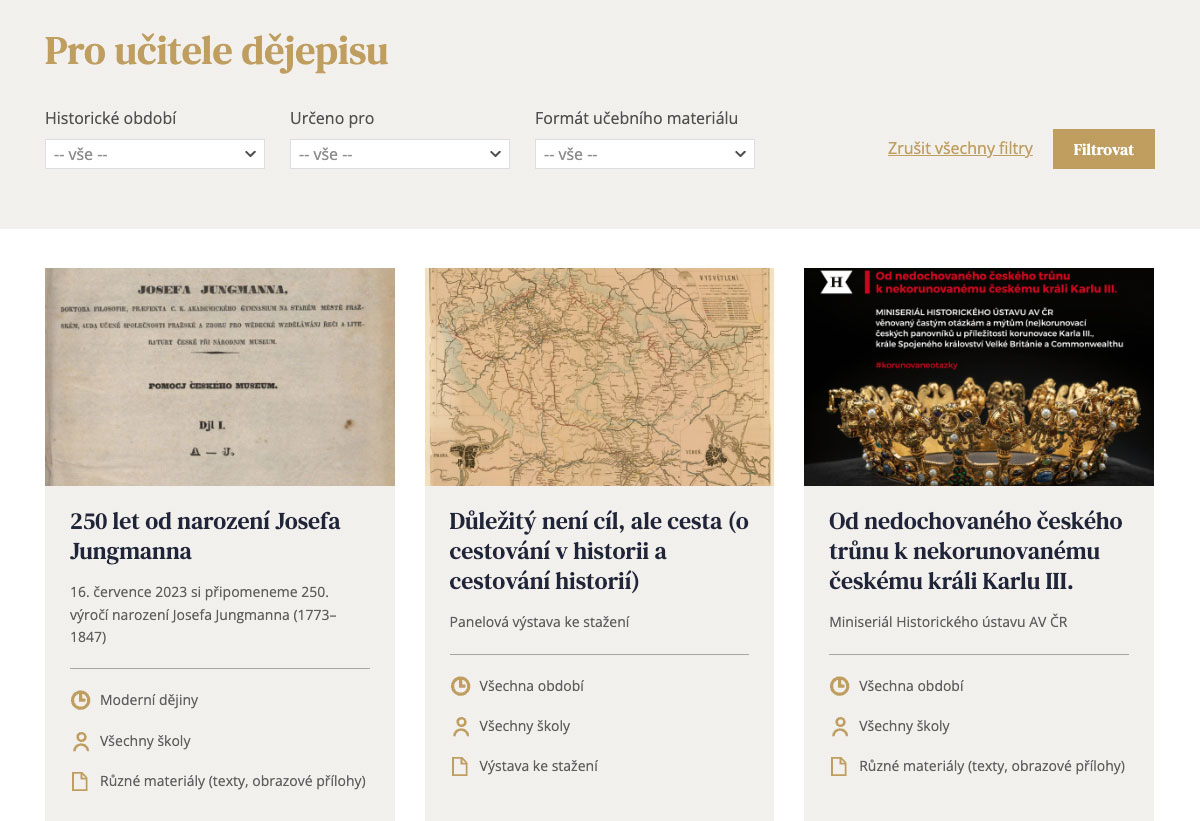Open the Historické období dropdown

coord(155,154)
